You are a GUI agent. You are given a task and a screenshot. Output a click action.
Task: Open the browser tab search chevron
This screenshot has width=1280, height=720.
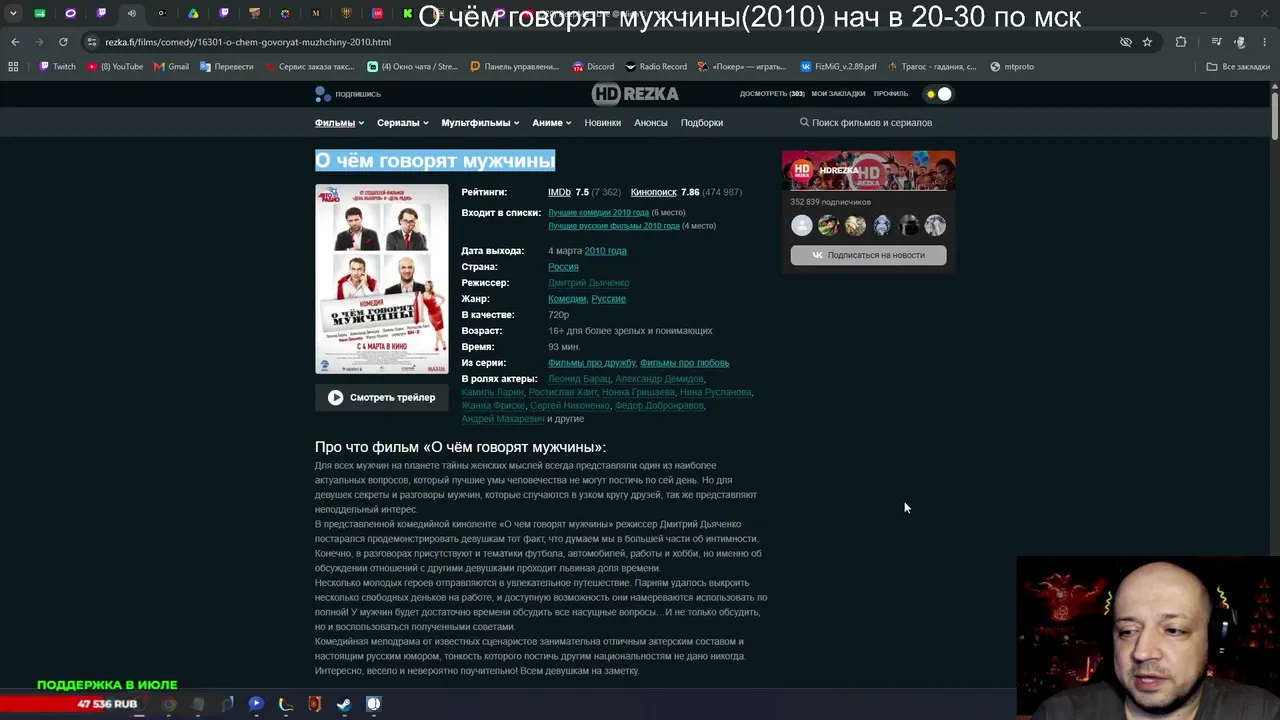click(x=13, y=14)
